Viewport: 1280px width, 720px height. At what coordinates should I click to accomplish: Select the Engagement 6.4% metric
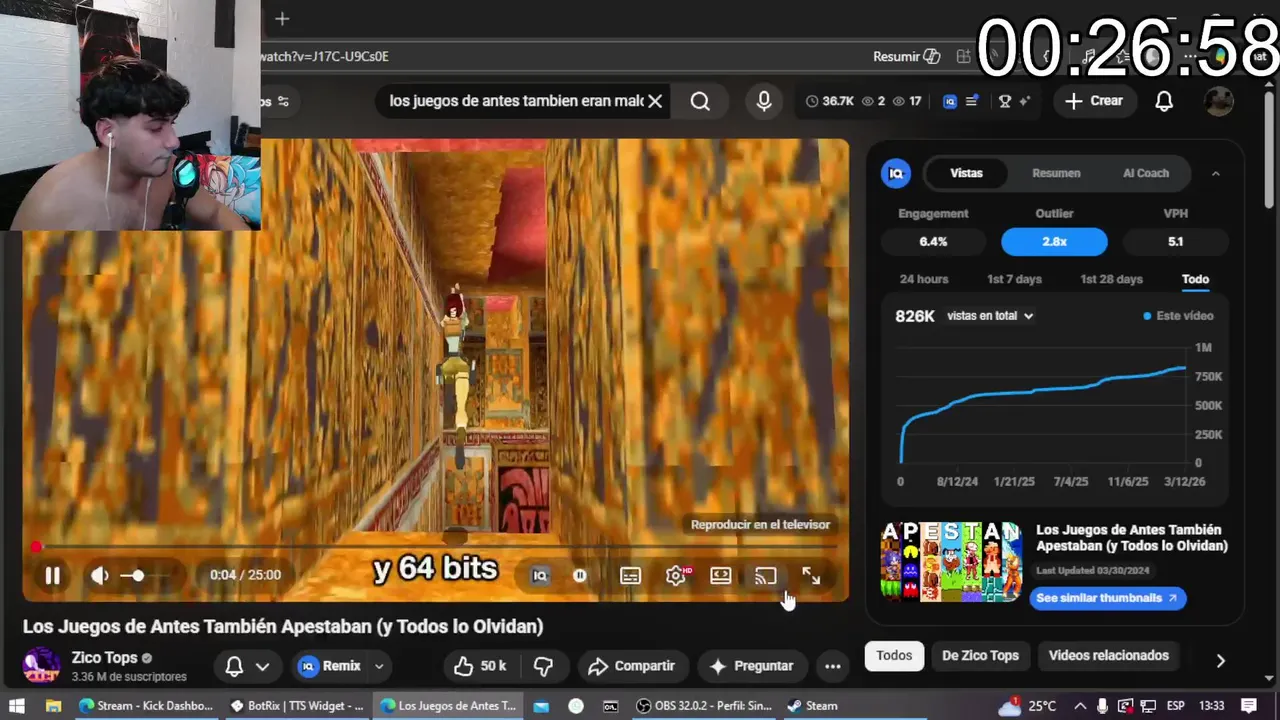(x=933, y=241)
